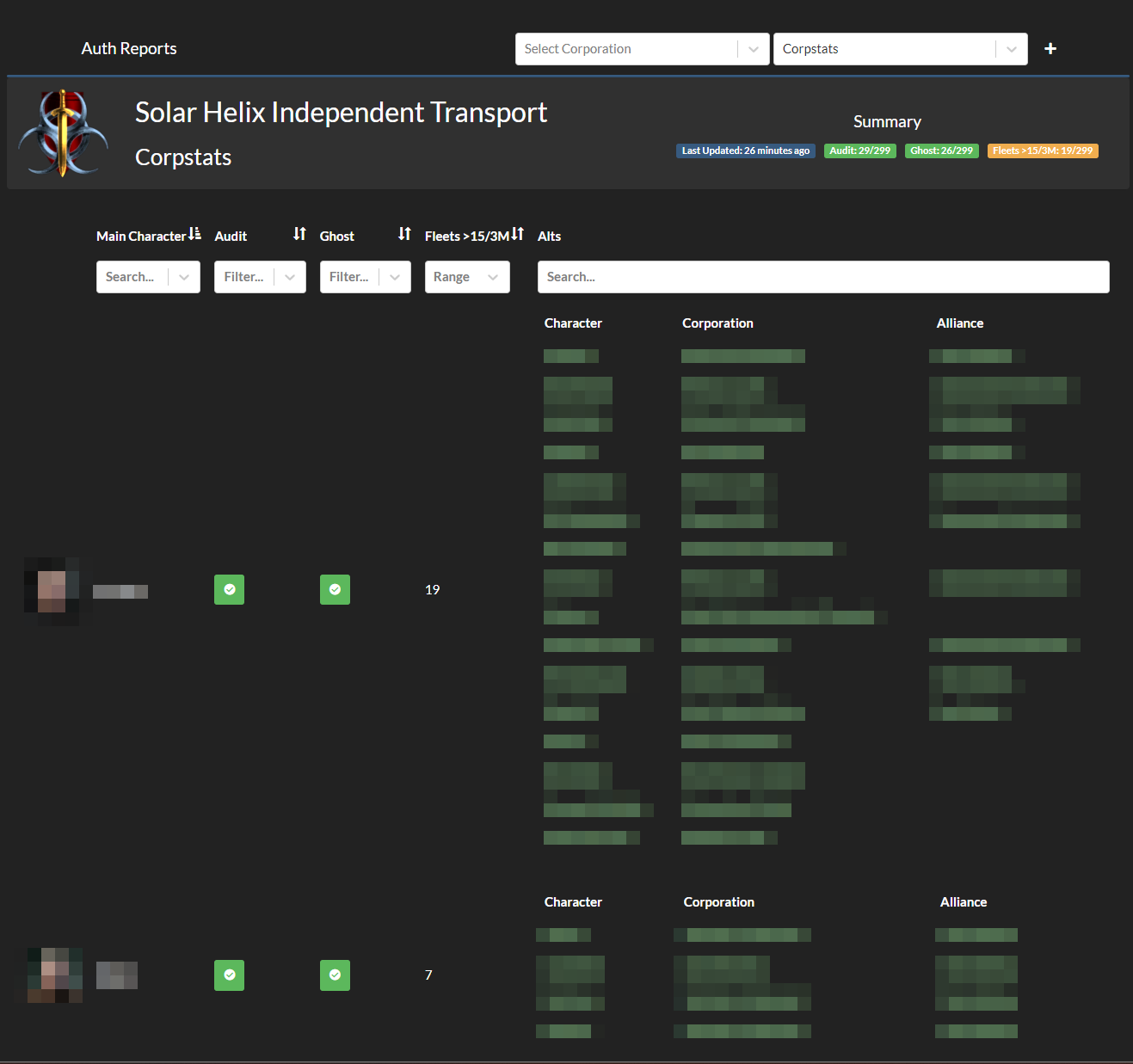The width and height of the screenshot is (1133, 1064).
Task: Toggle the Ghost checkmark for the first member
Action: [335, 589]
